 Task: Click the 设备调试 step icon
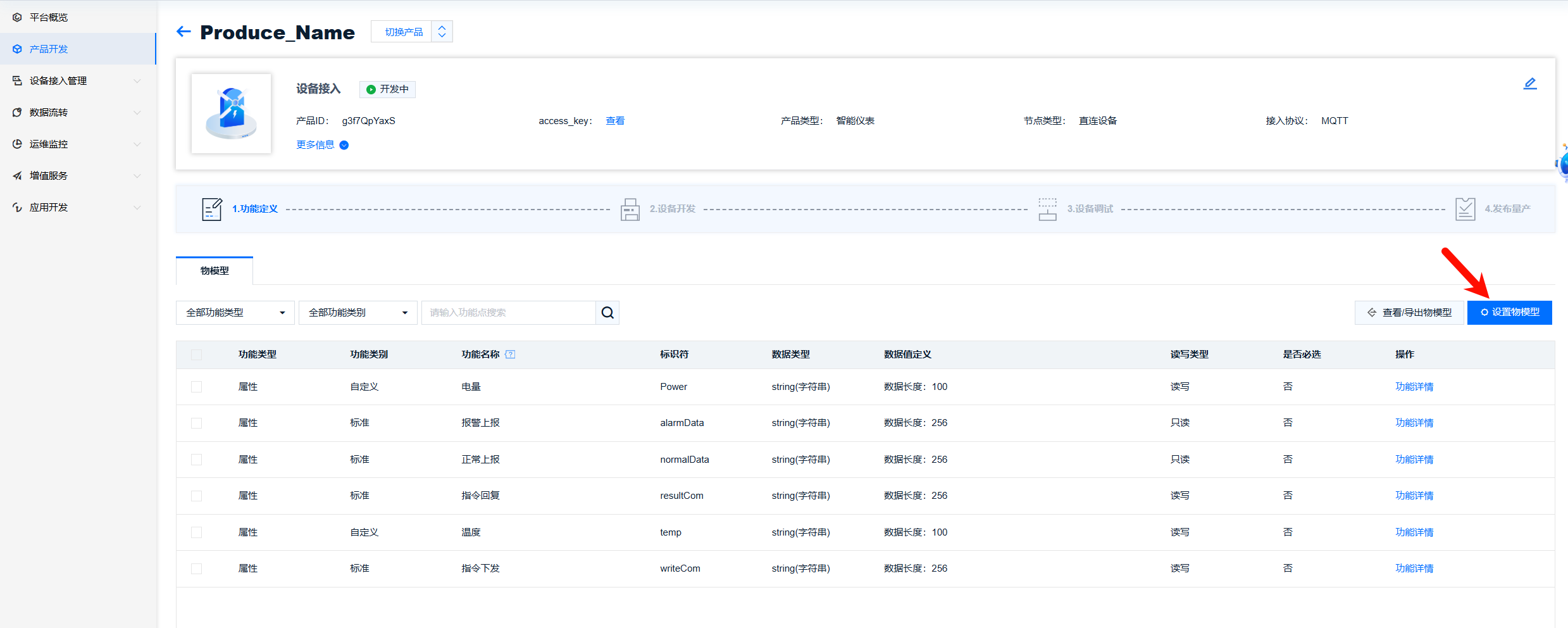[x=1047, y=209]
